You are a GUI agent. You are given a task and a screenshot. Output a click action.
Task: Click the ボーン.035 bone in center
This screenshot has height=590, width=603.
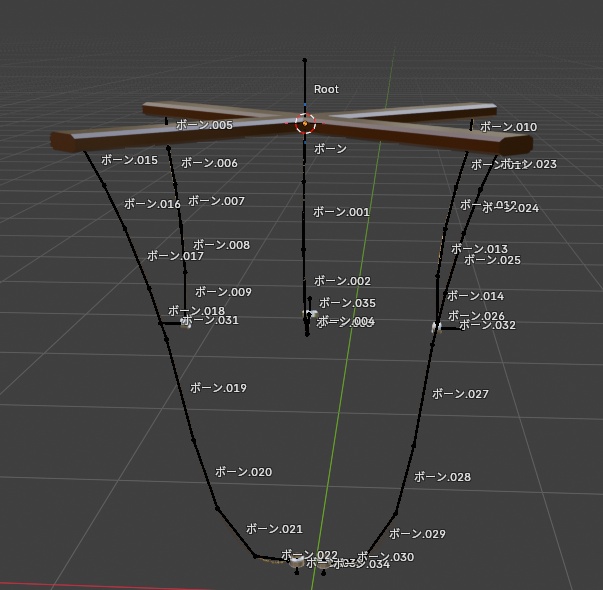pos(347,303)
